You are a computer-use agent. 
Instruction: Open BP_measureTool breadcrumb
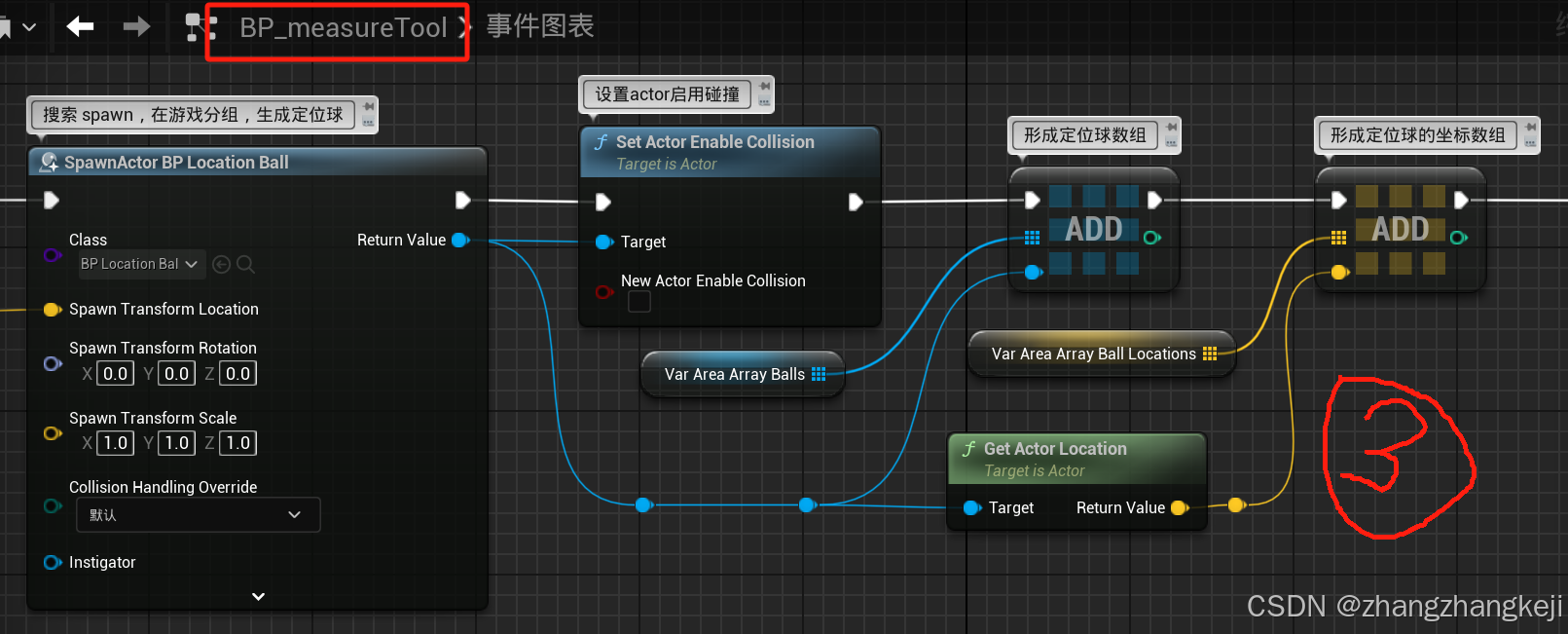point(344,27)
